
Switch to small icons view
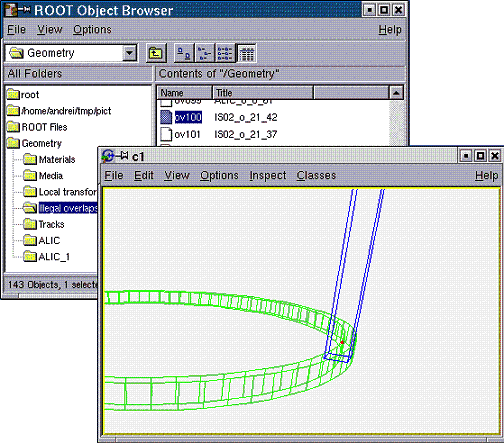[204, 53]
